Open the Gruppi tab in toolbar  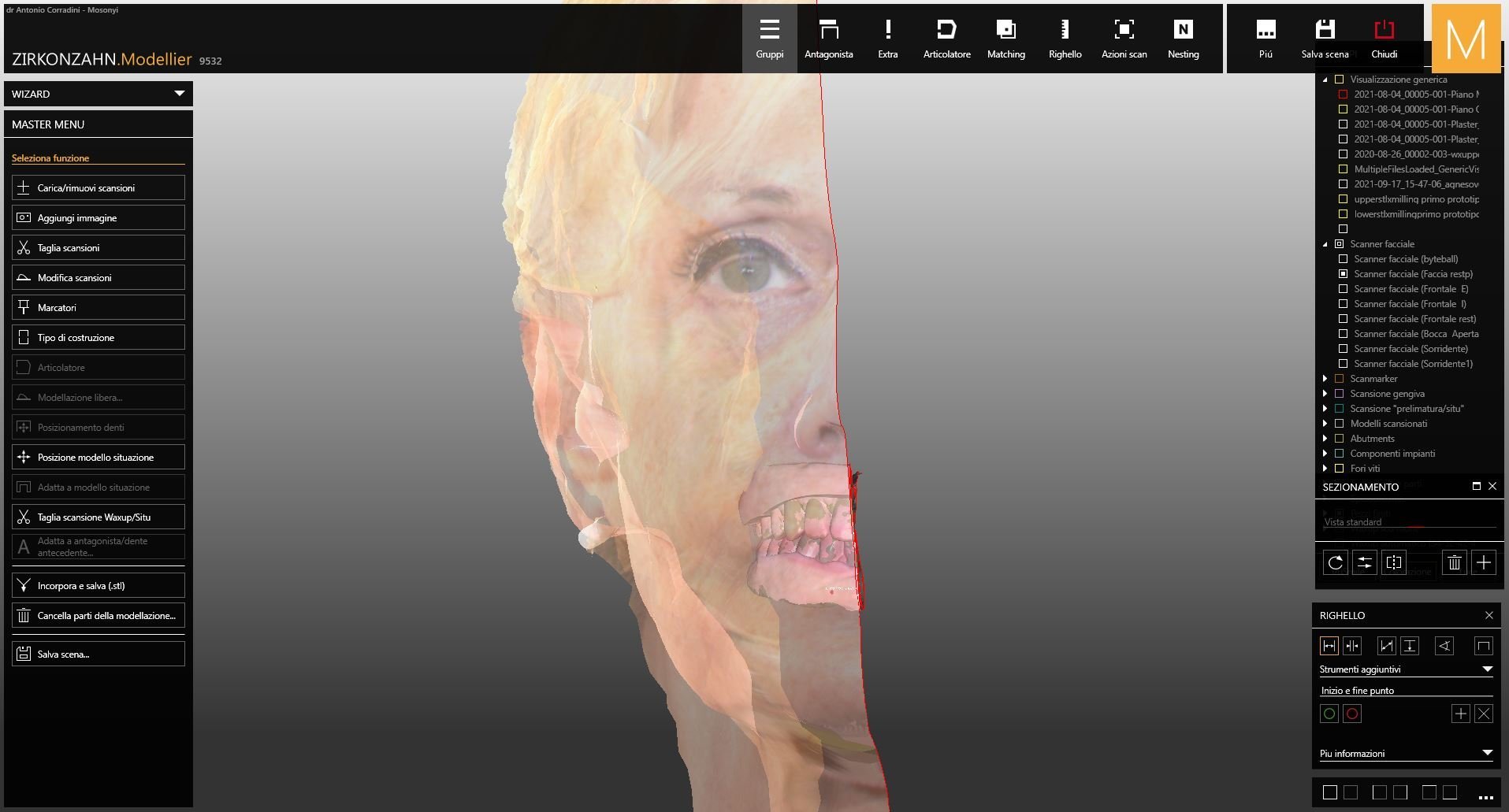(769, 39)
